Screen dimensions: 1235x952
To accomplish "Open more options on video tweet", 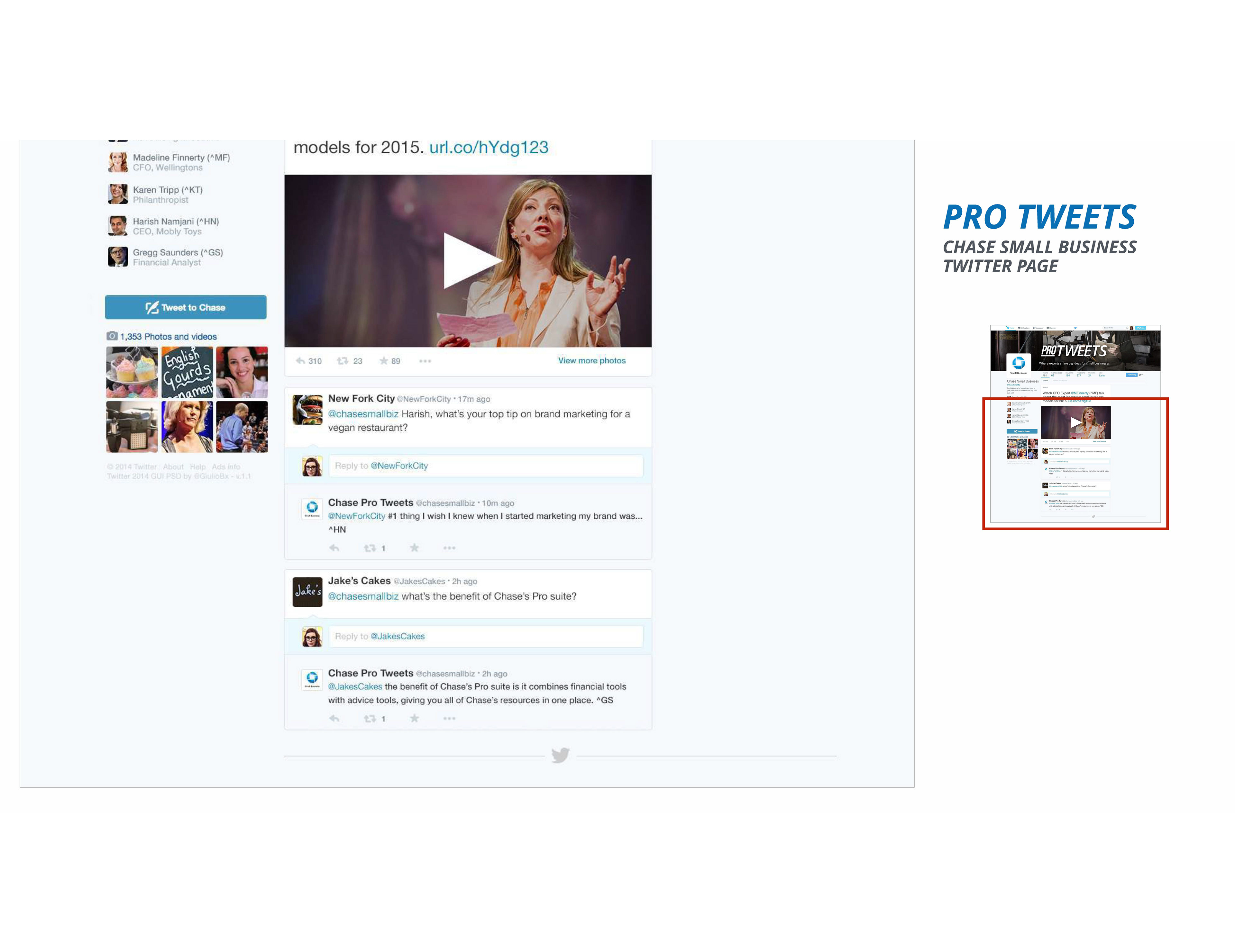I will coord(425,361).
